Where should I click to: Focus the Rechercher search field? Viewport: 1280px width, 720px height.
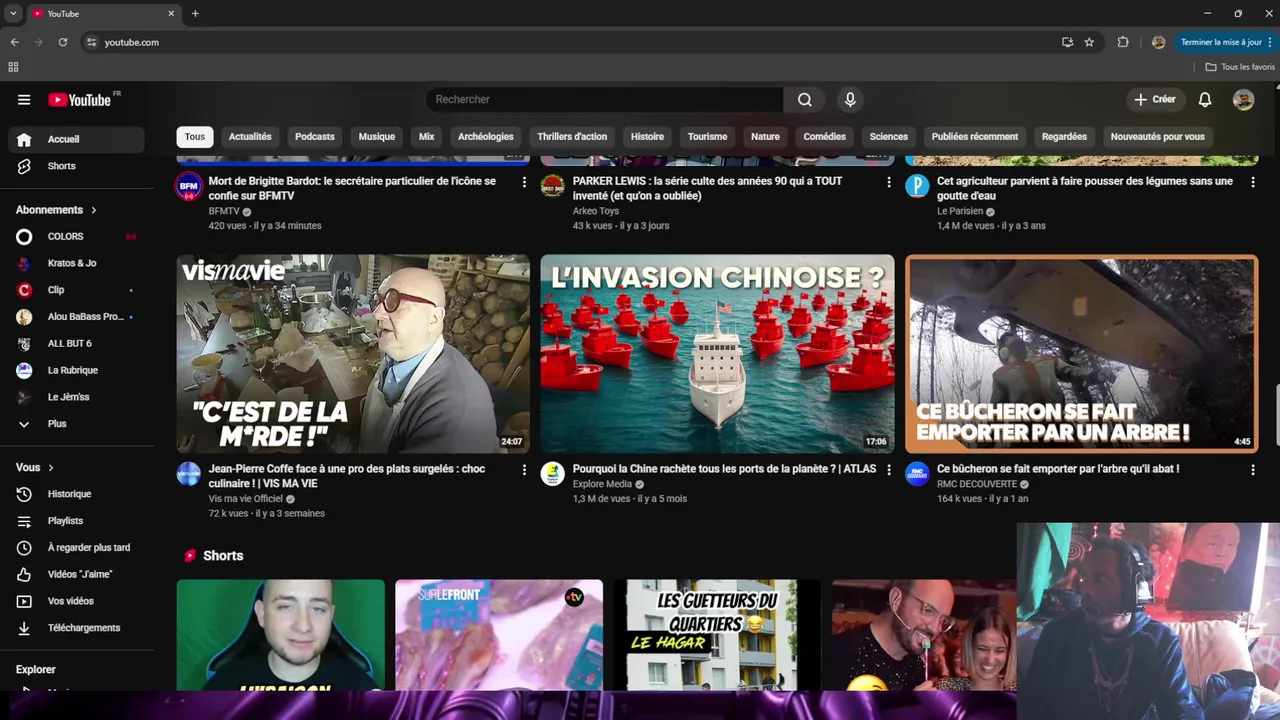605,100
